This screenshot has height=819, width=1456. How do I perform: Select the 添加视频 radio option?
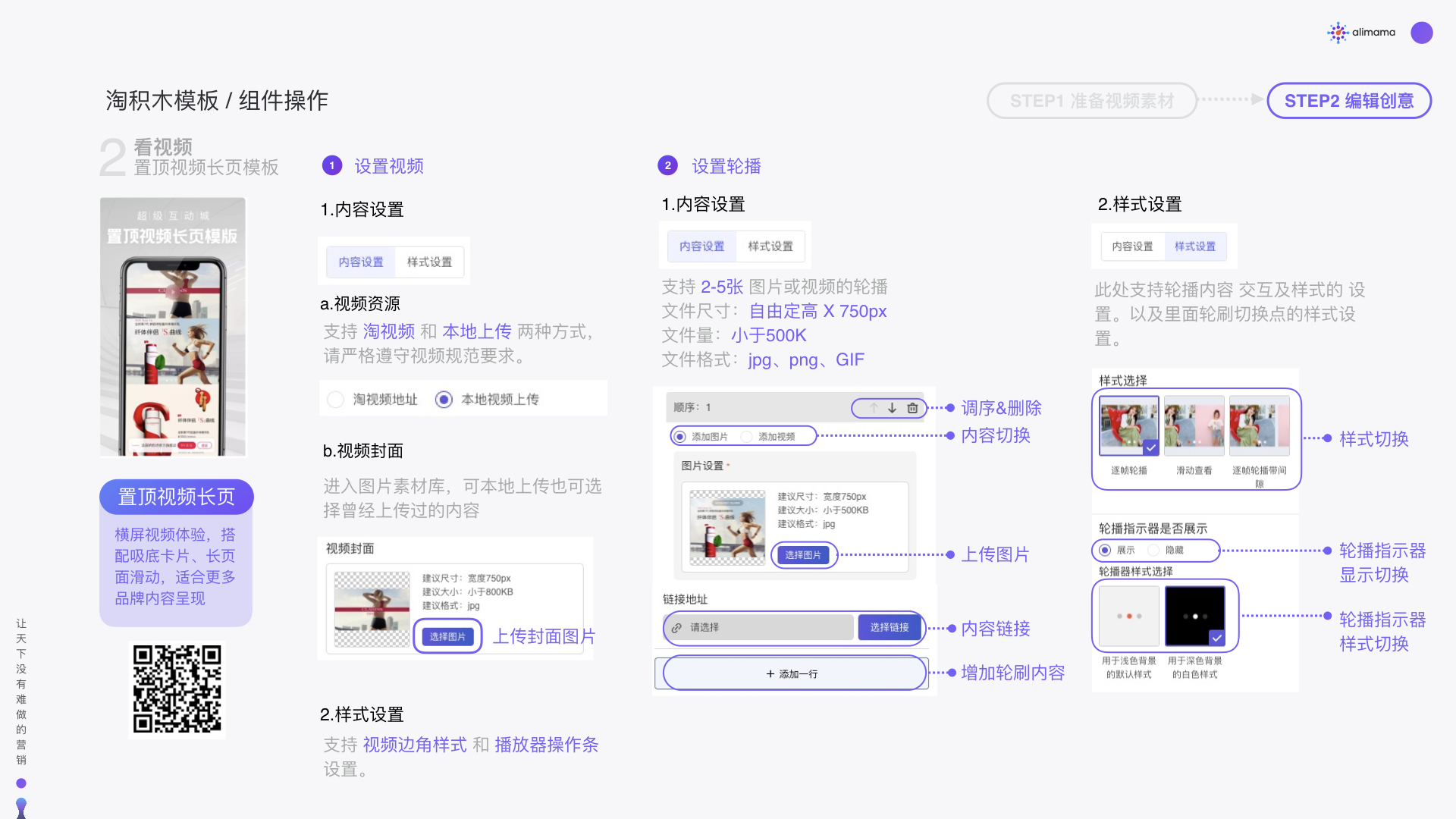click(x=747, y=437)
